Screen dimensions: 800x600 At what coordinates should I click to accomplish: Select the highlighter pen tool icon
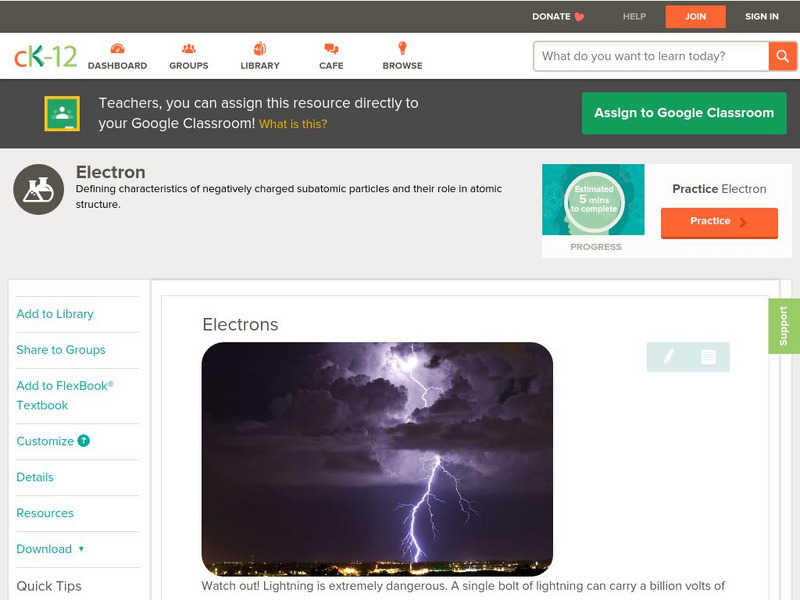click(668, 356)
